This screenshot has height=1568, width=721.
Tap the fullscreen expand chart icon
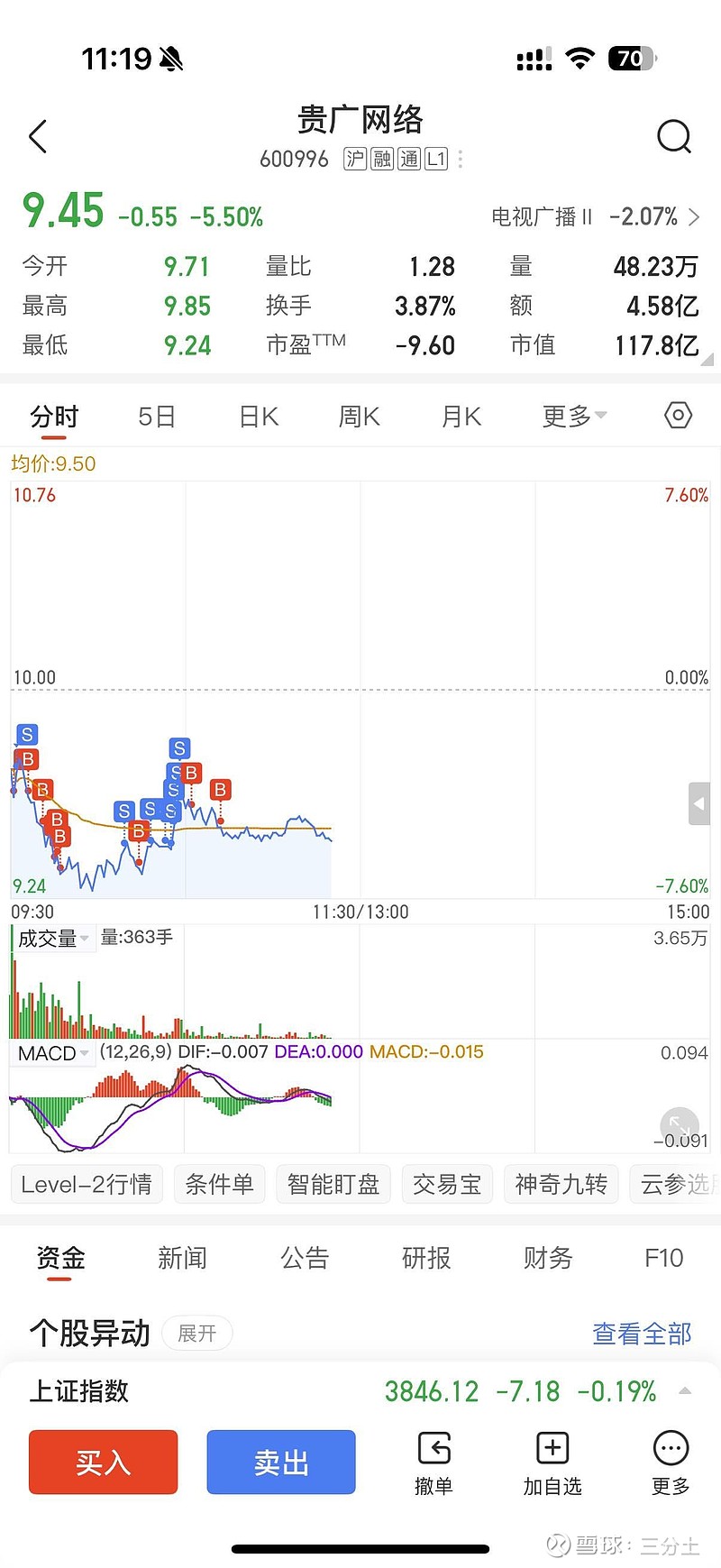pyautogui.click(x=679, y=1125)
